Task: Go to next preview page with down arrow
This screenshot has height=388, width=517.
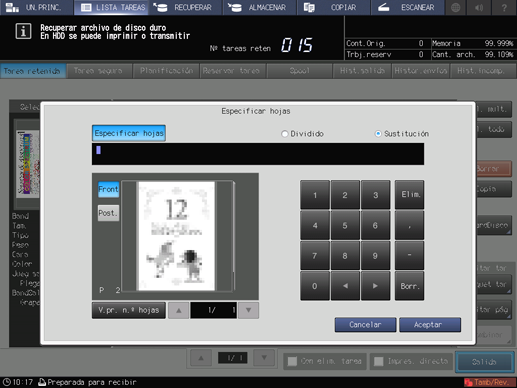Action: coord(248,310)
